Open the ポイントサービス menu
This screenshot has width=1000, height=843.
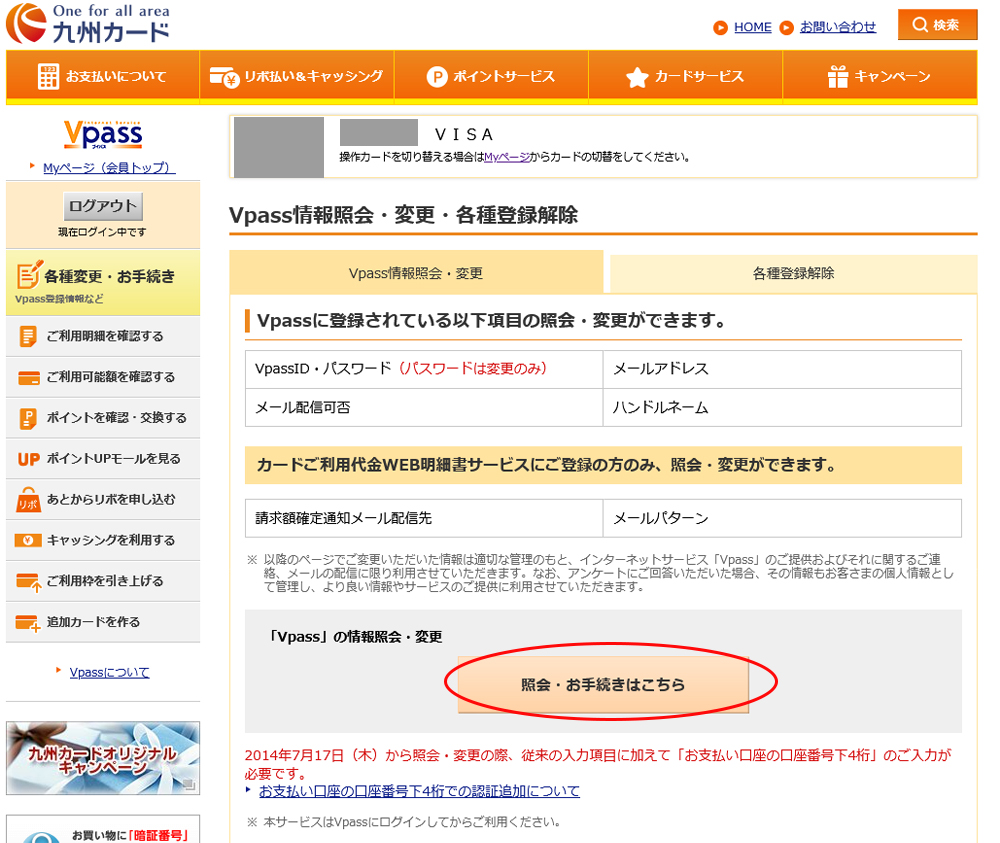[491, 77]
